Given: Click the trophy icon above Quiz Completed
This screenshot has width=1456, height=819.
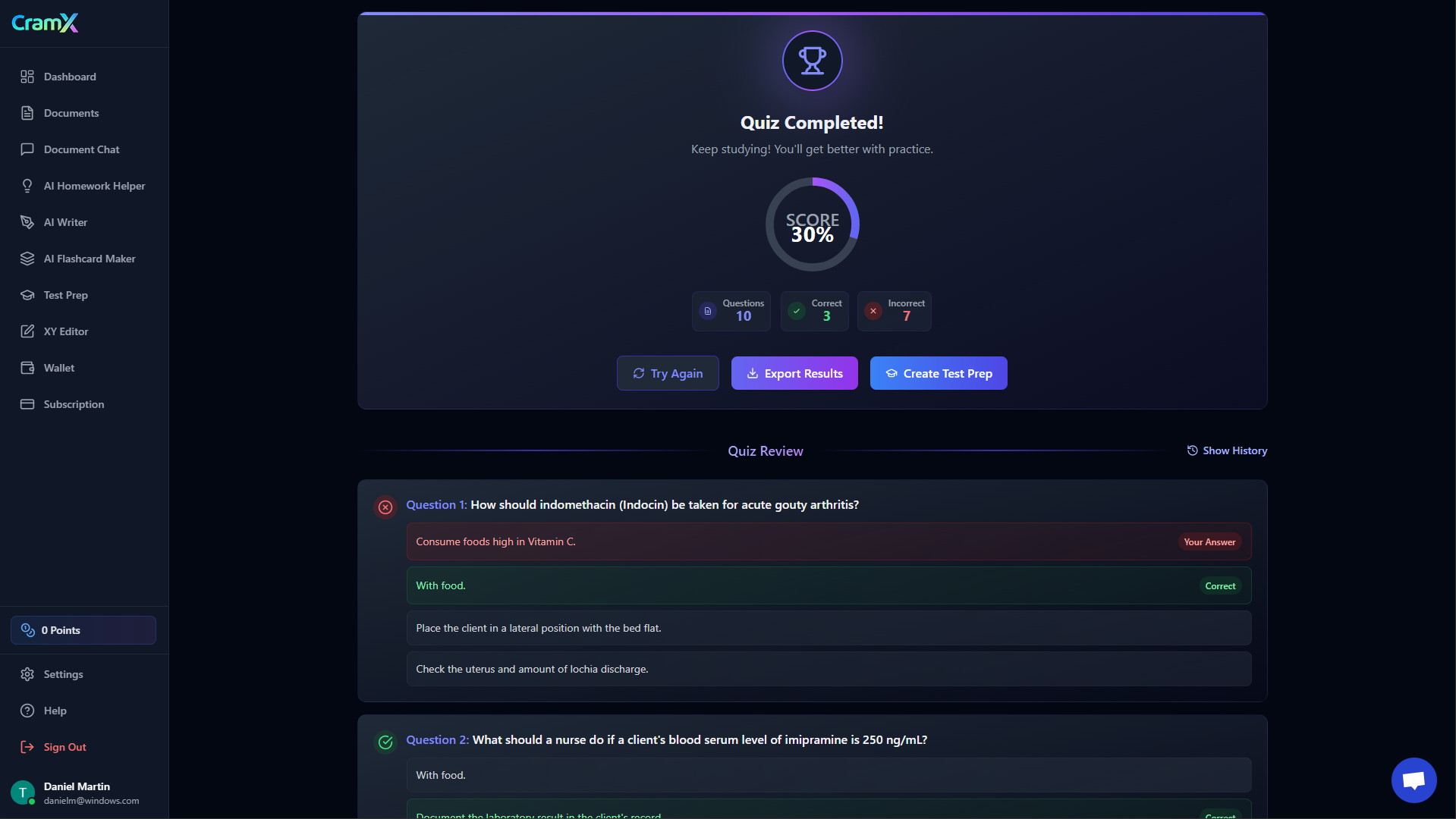Looking at the screenshot, I should click(x=812, y=61).
